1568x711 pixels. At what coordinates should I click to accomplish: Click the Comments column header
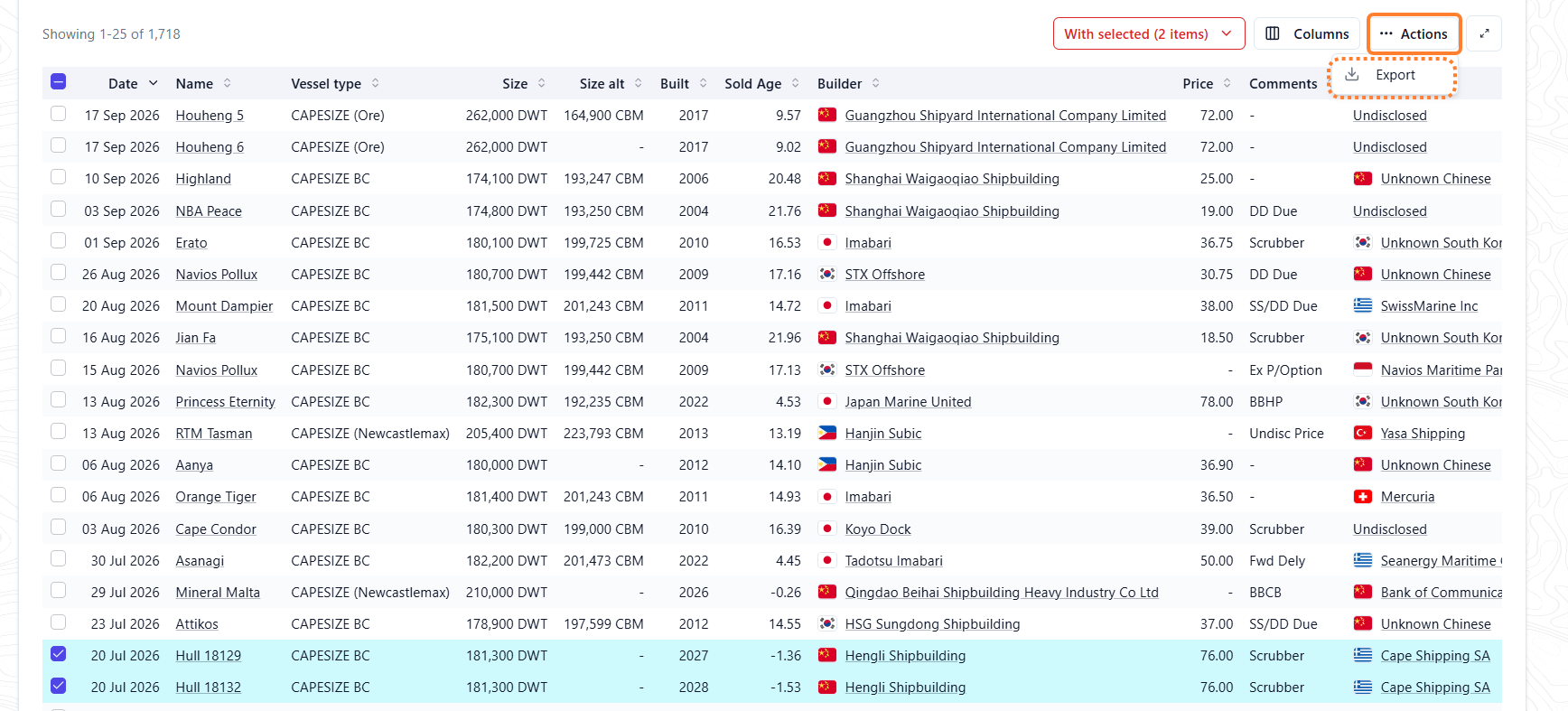coord(1283,84)
